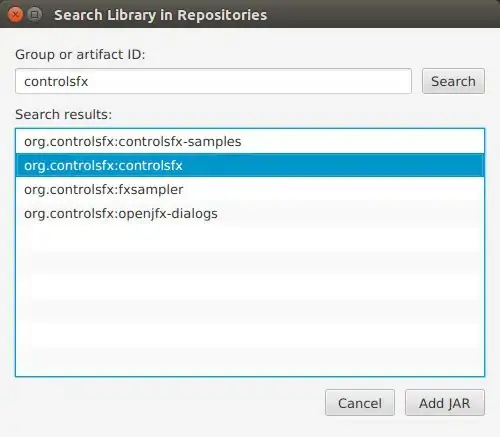
Task: Pick org.controlsfx:openjfx-dialogs in the list
Action: 250,214
